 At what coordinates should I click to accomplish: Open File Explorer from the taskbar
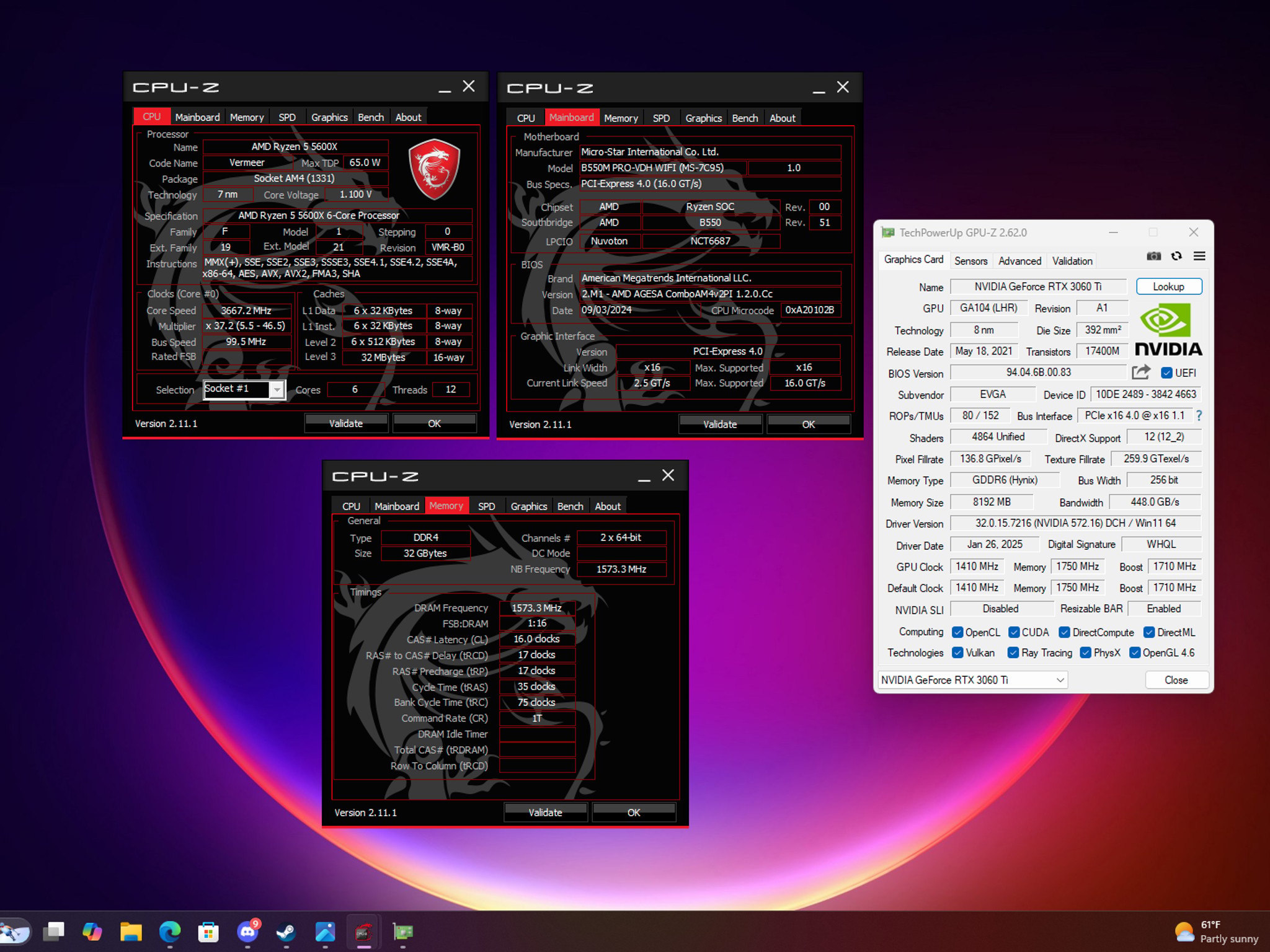tap(131, 931)
